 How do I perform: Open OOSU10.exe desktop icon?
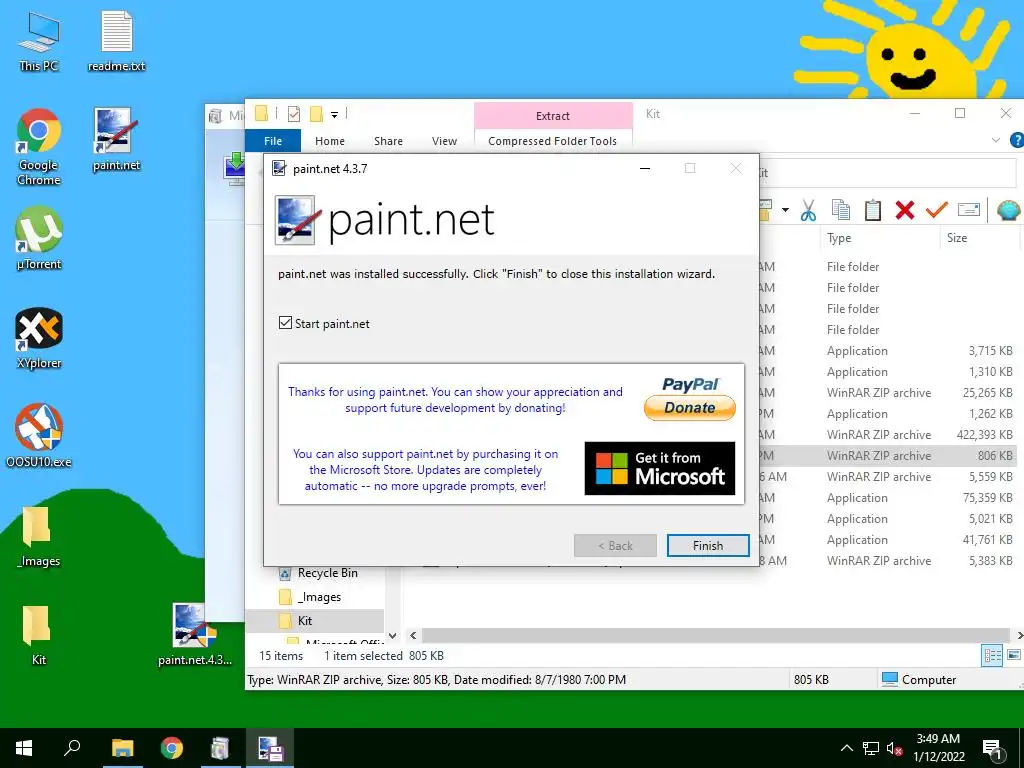pos(39,436)
